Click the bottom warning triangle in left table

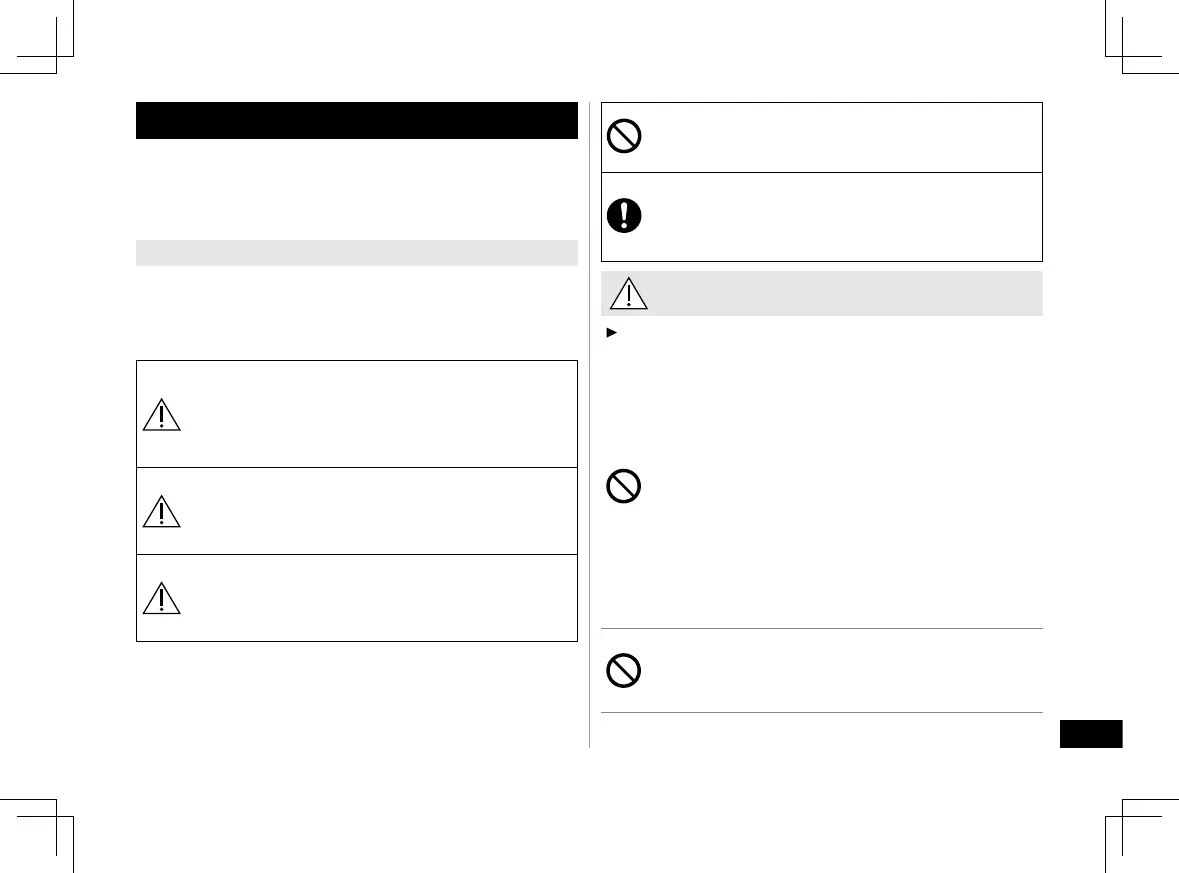161,597
